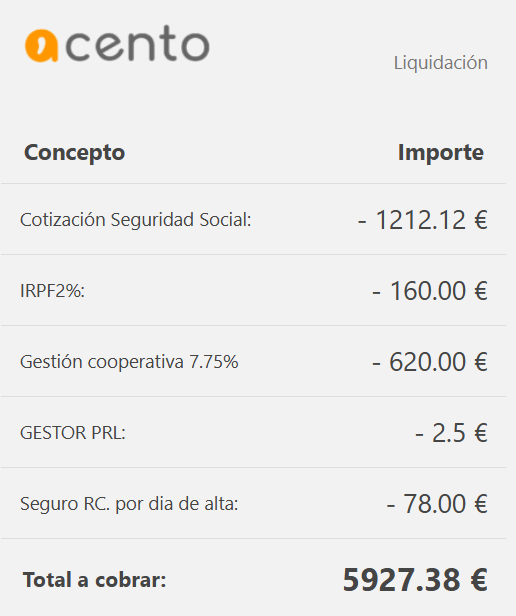The width and height of the screenshot is (516, 616).
Task: Click the - 2.5 € amount
Action: (x=451, y=433)
